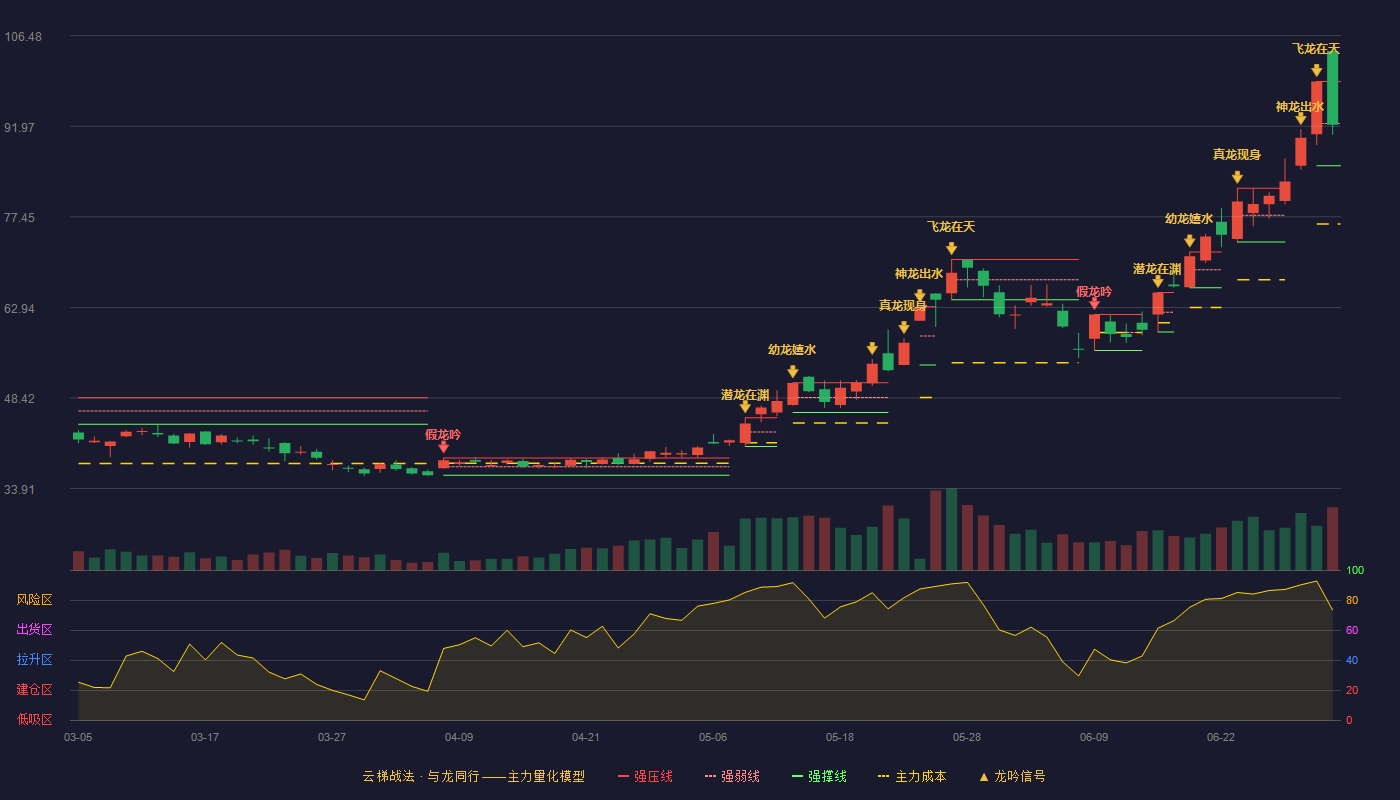The image size is (1400, 800).
Task: Click the 106.48 price axis label
Action: [x=23, y=37]
